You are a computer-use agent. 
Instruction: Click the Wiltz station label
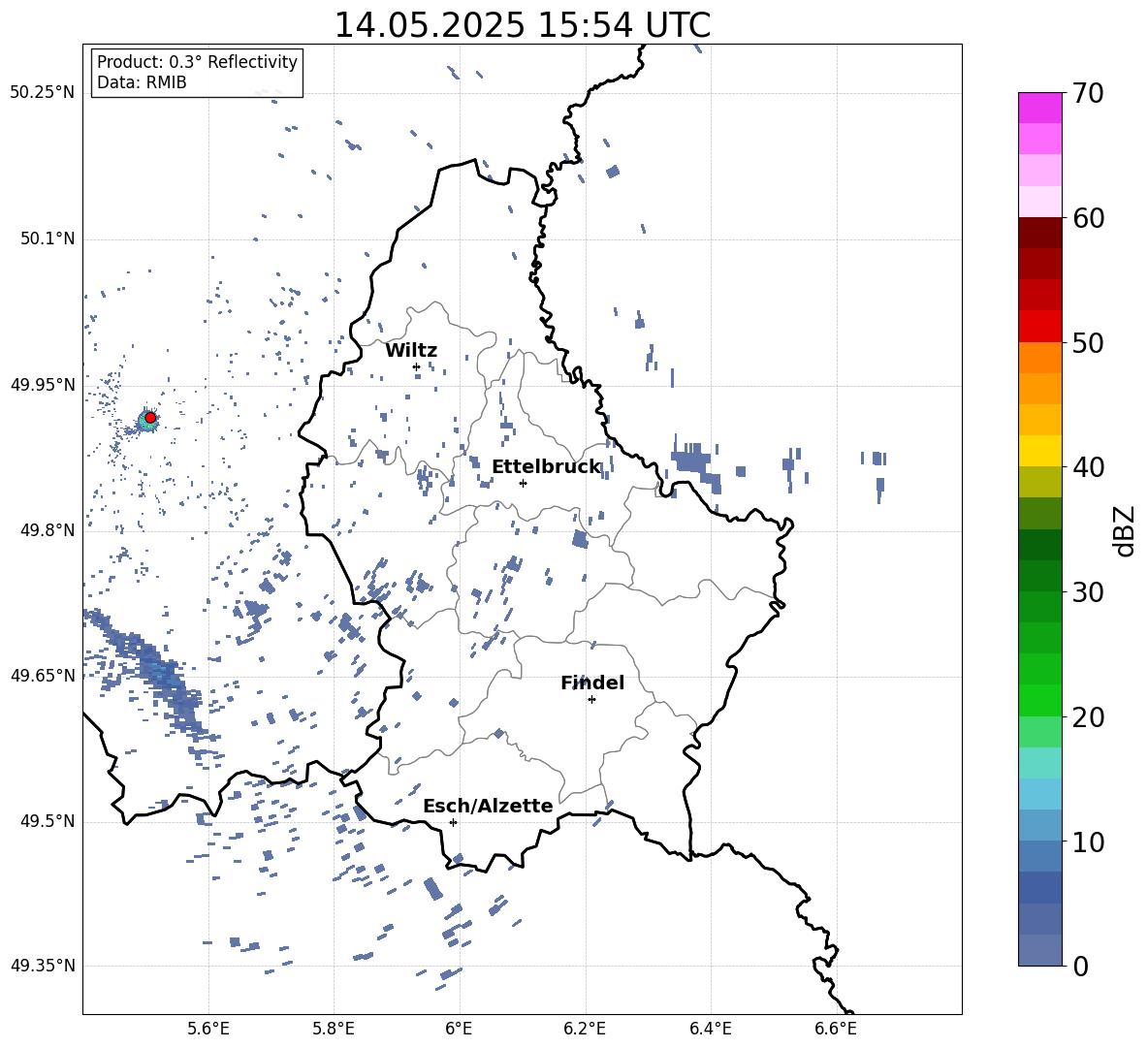pos(411,351)
